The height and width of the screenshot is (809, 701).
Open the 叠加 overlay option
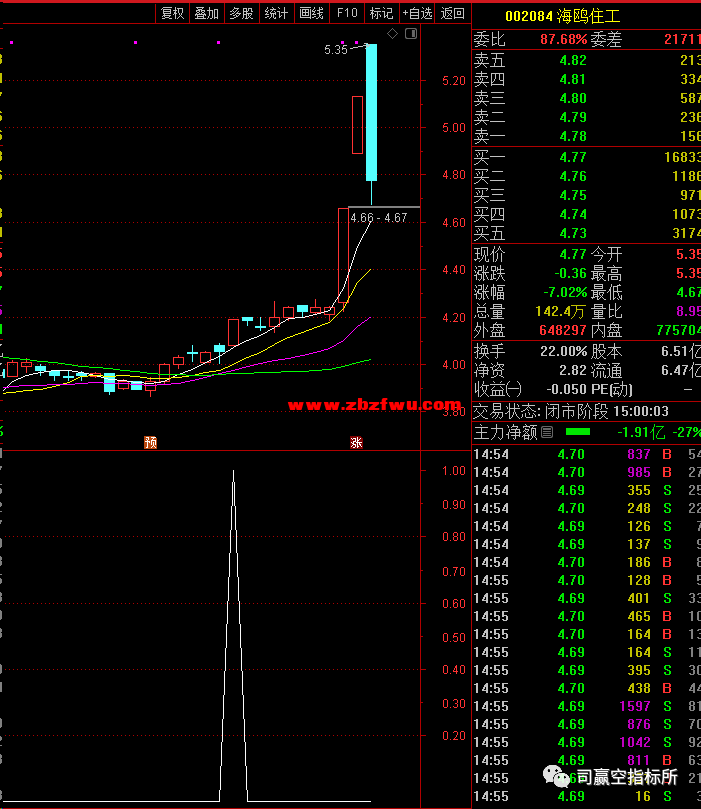(207, 13)
